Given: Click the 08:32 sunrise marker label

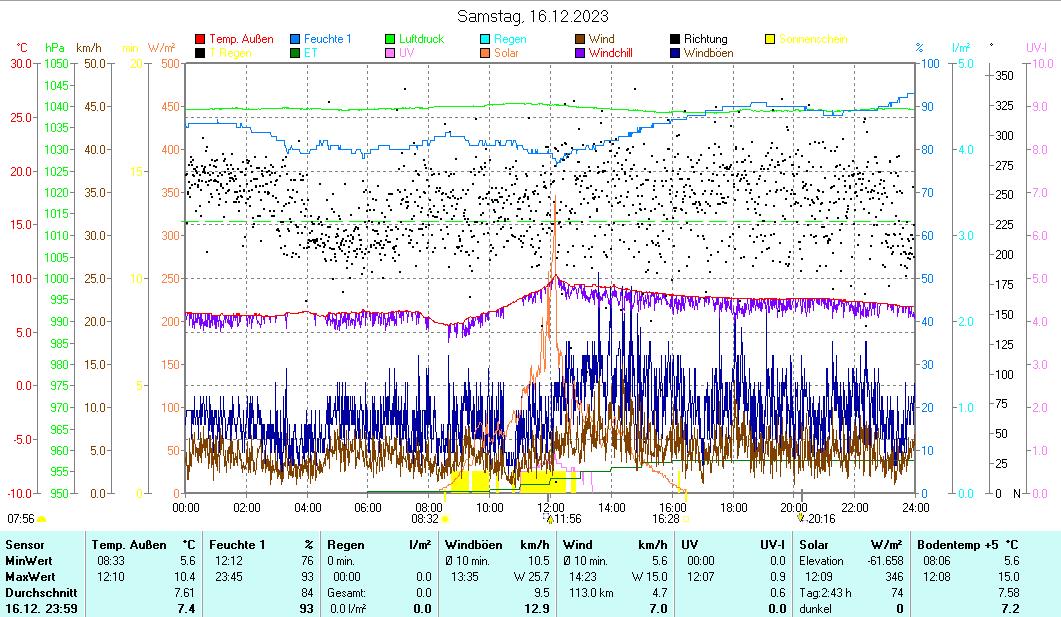Looking at the screenshot, I should point(425,519).
